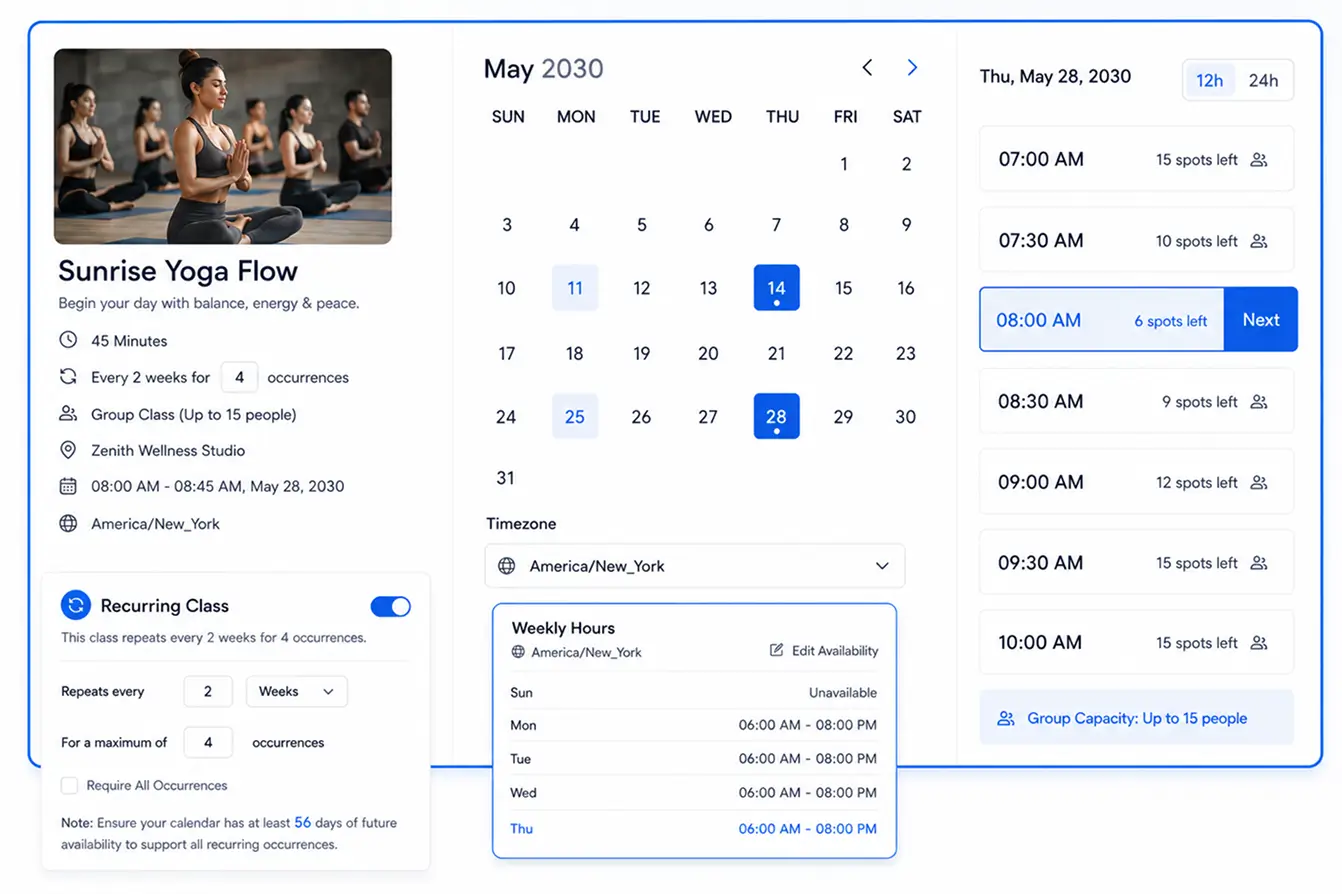The image size is (1342, 894).
Task: Click the people icon beside Group Class
Action: 68,414
